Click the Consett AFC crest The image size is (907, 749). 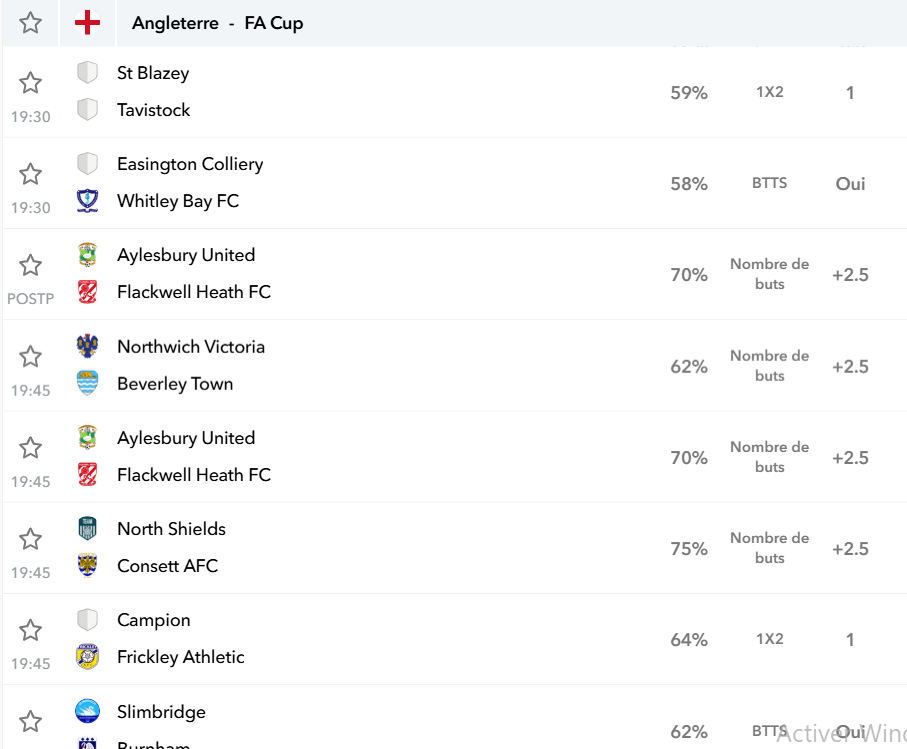click(87, 566)
